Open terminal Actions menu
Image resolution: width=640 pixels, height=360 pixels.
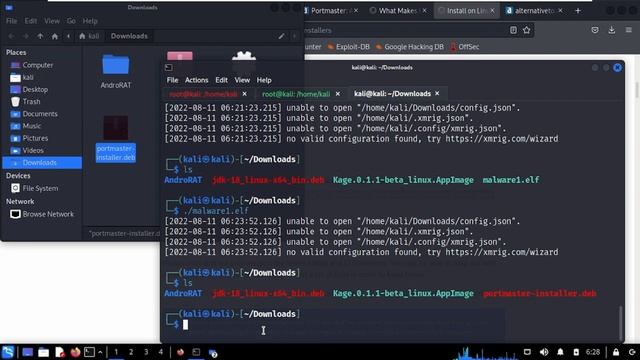pyautogui.click(x=196, y=80)
